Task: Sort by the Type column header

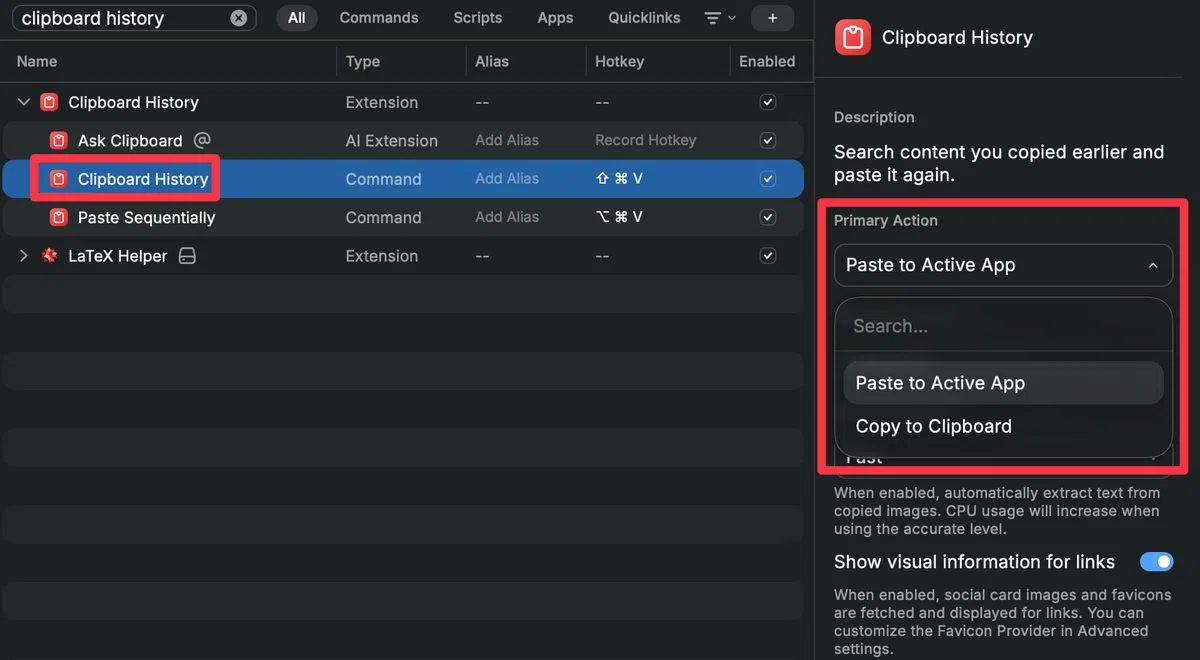Action: tap(363, 61)
